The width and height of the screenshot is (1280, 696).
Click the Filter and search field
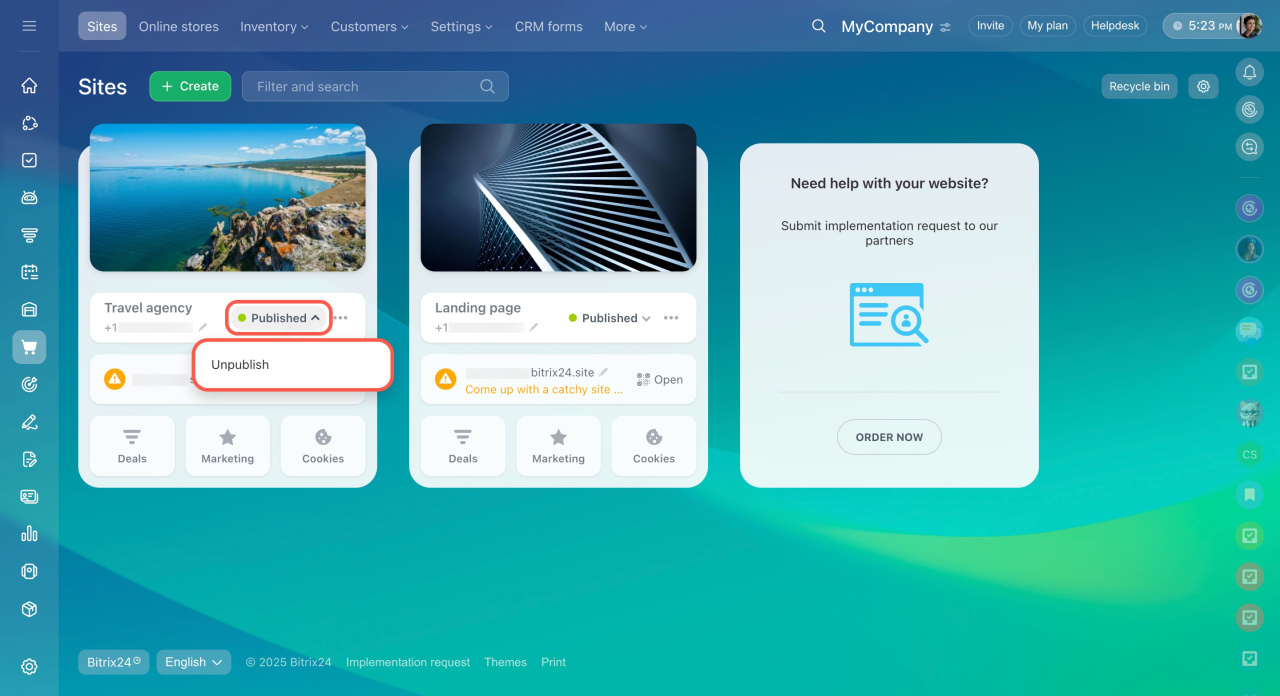click(x=375, y=86)
